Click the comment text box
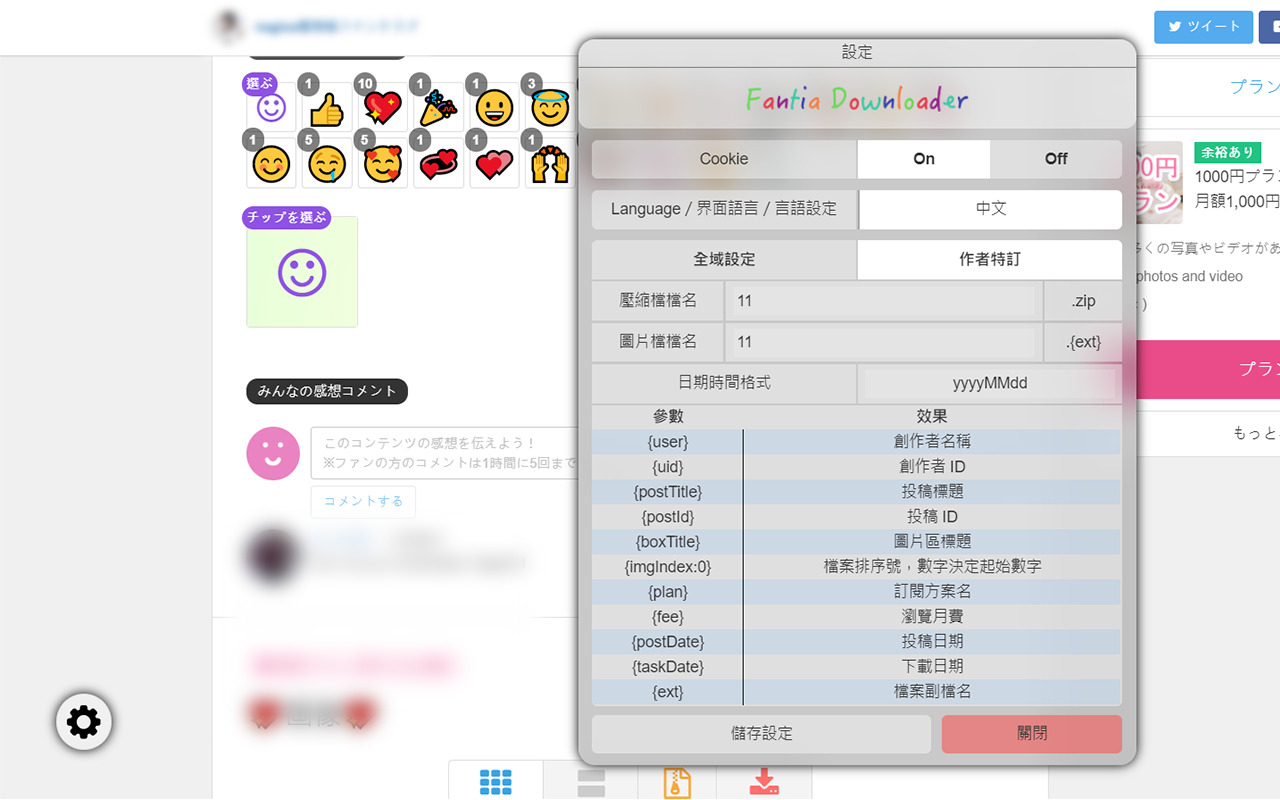1280x800 pixels. click(445, 453)
